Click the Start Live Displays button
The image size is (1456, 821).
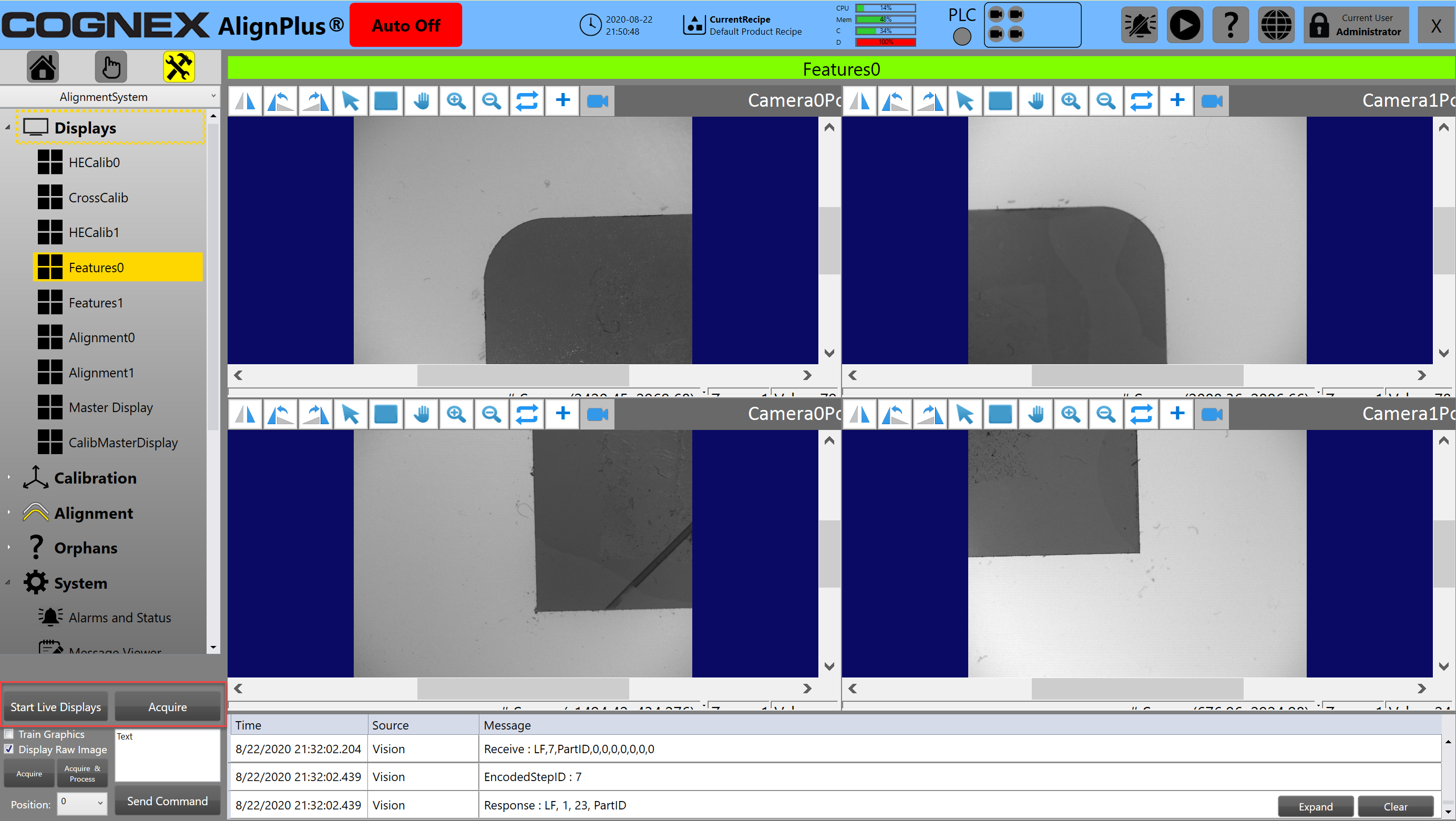55,707
